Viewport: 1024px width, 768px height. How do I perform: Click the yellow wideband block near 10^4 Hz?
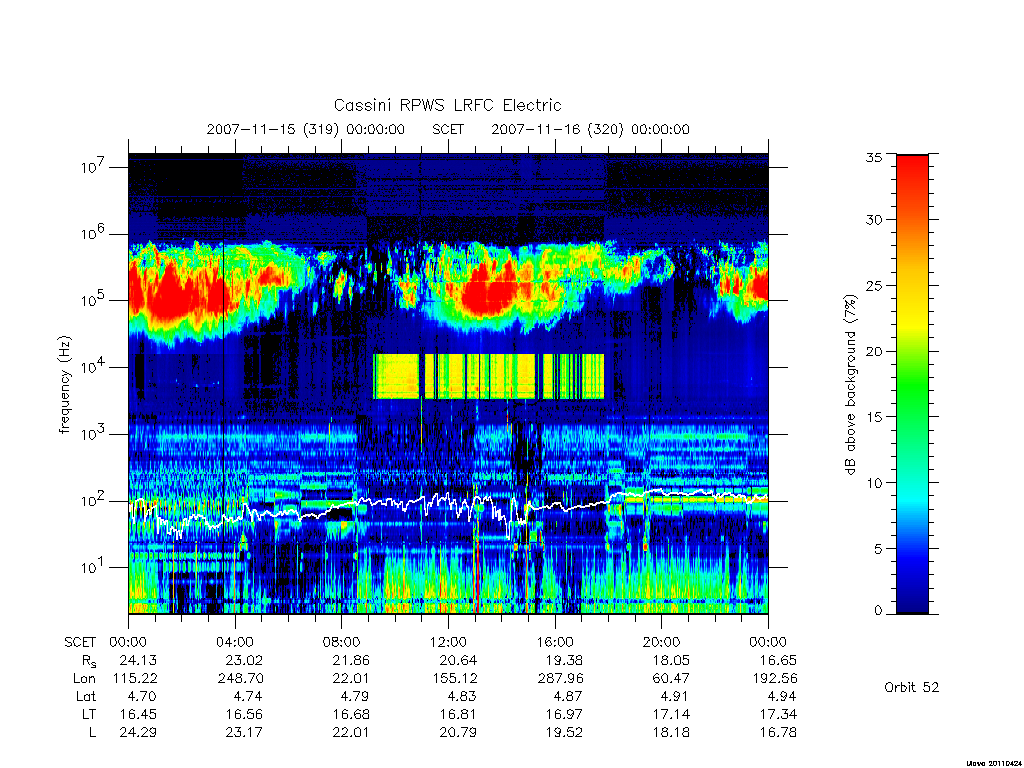[x=488, y=376]
